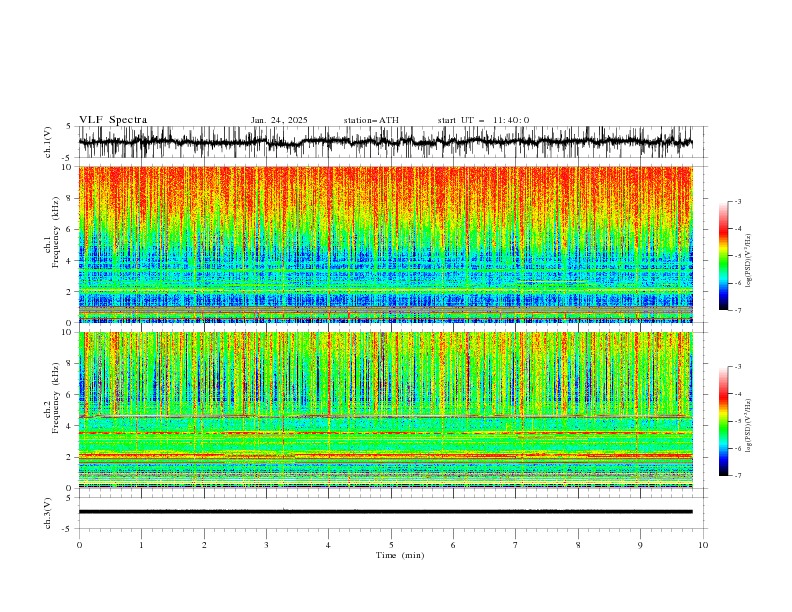Click the "ch.3(V)" axis label

48,513
